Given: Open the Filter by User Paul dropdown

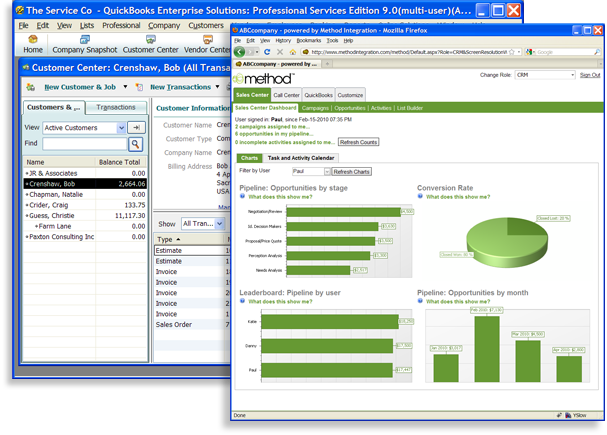Looking at the screenshot, I should point(327,171).
